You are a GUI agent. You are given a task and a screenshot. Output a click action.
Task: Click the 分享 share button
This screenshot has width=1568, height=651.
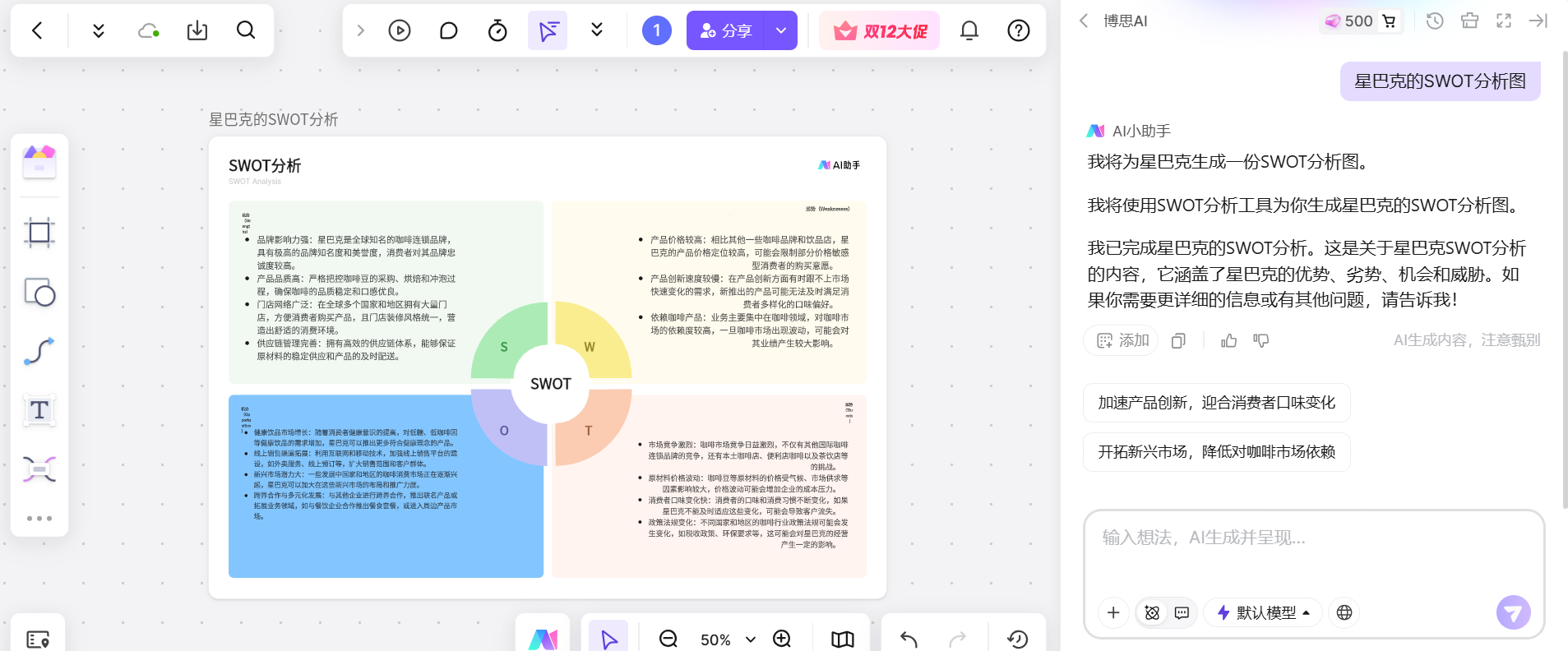point(725,30)
